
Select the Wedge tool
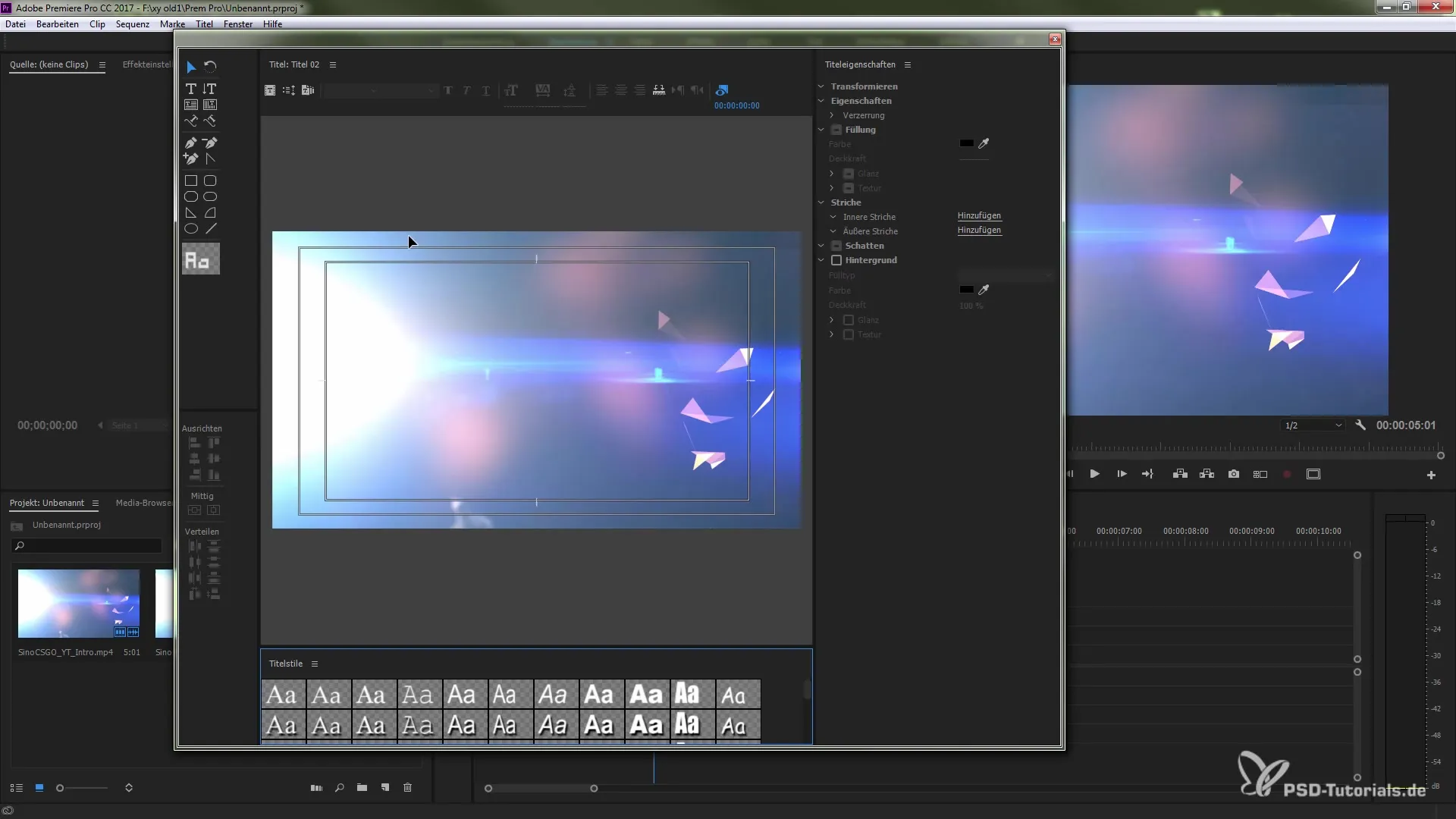(x=191, y=213)
